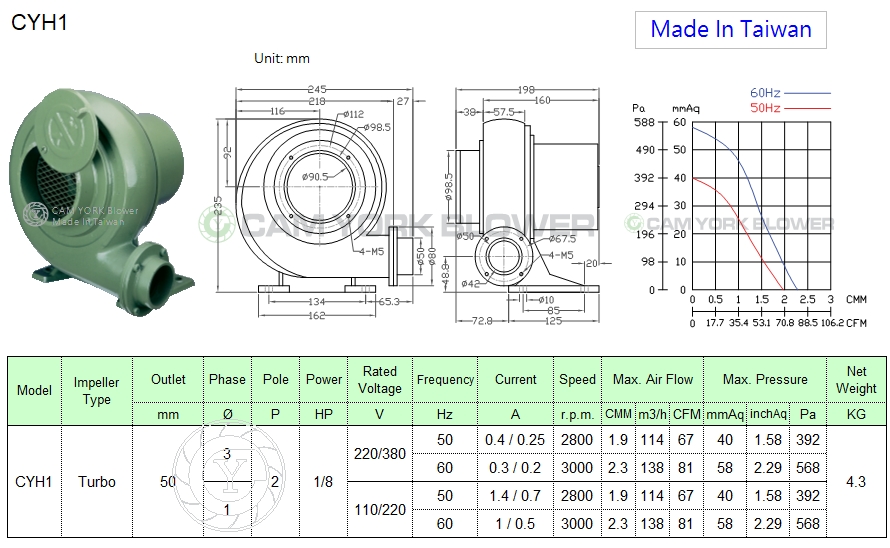Open the side view dimension drawing
The image size is (890, 548).
528,205
